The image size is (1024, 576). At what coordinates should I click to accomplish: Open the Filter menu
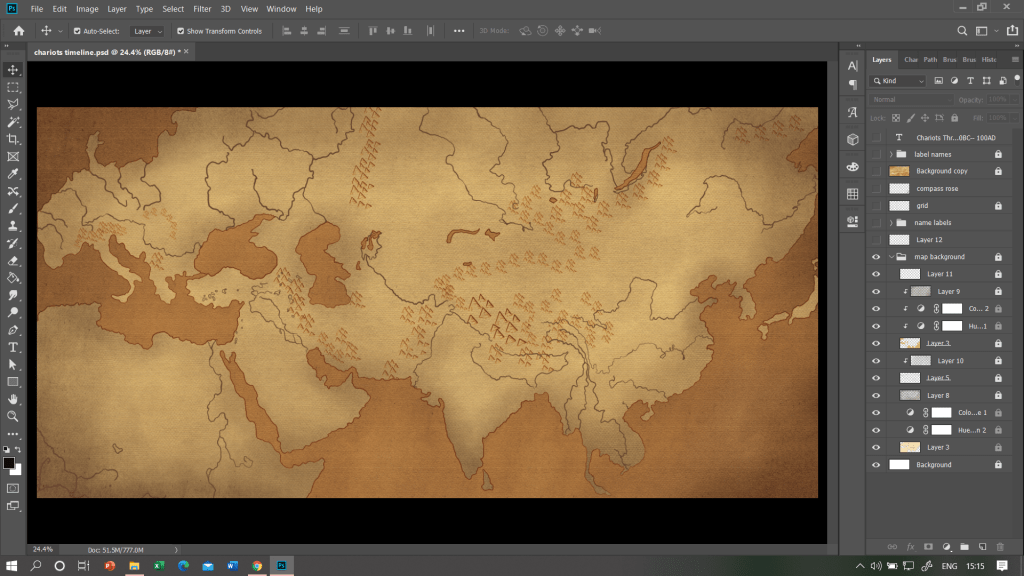pyautogui.click(x=202, y=9)
